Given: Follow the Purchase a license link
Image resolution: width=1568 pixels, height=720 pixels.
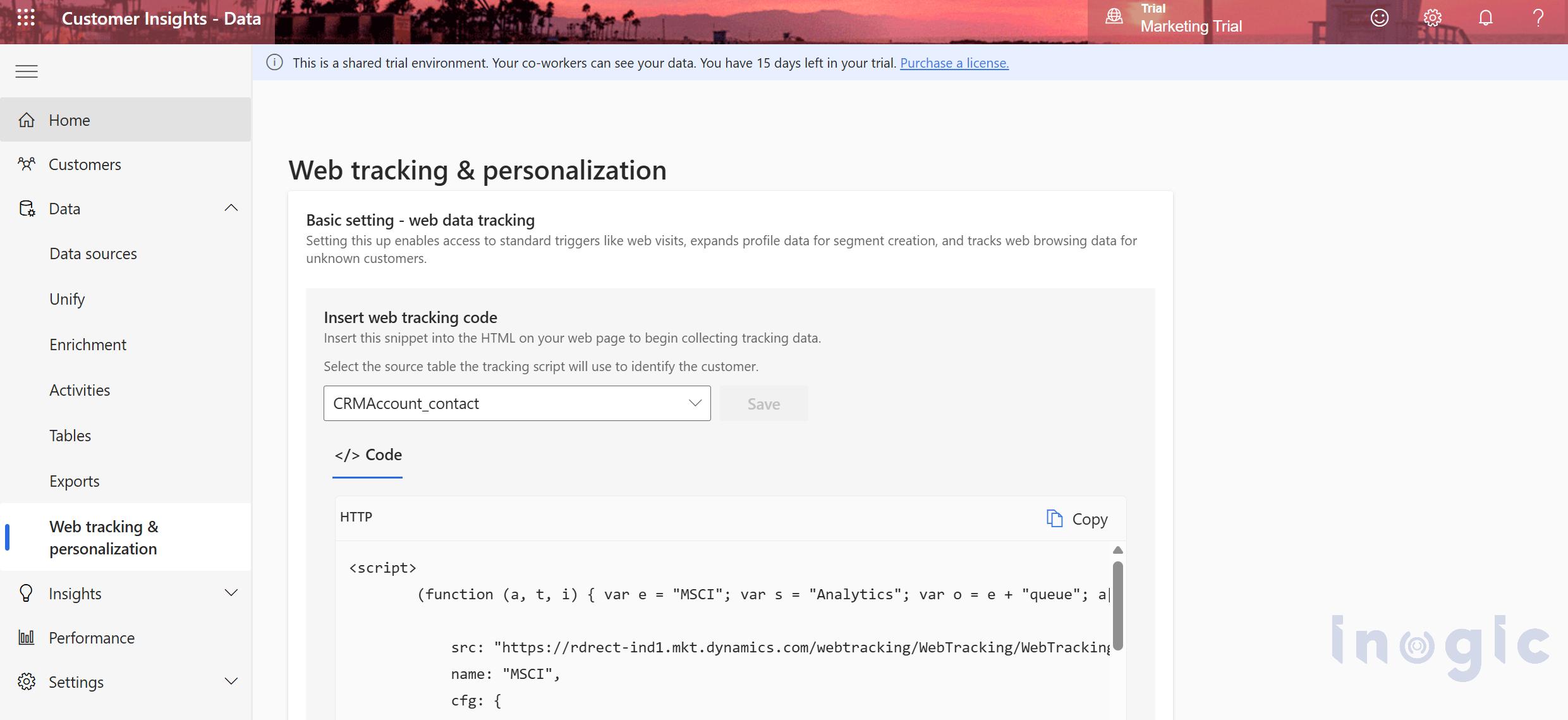Looking at the screenshot, I should click(x=954, y=63).
